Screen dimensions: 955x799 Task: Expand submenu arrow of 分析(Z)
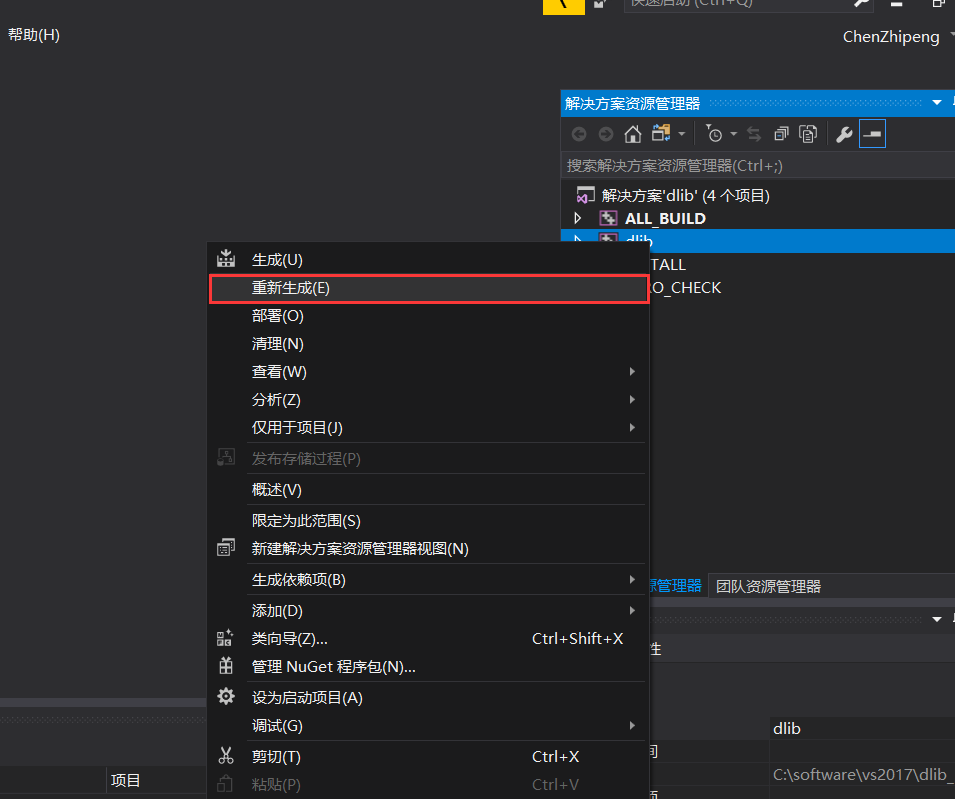(632, 400)
